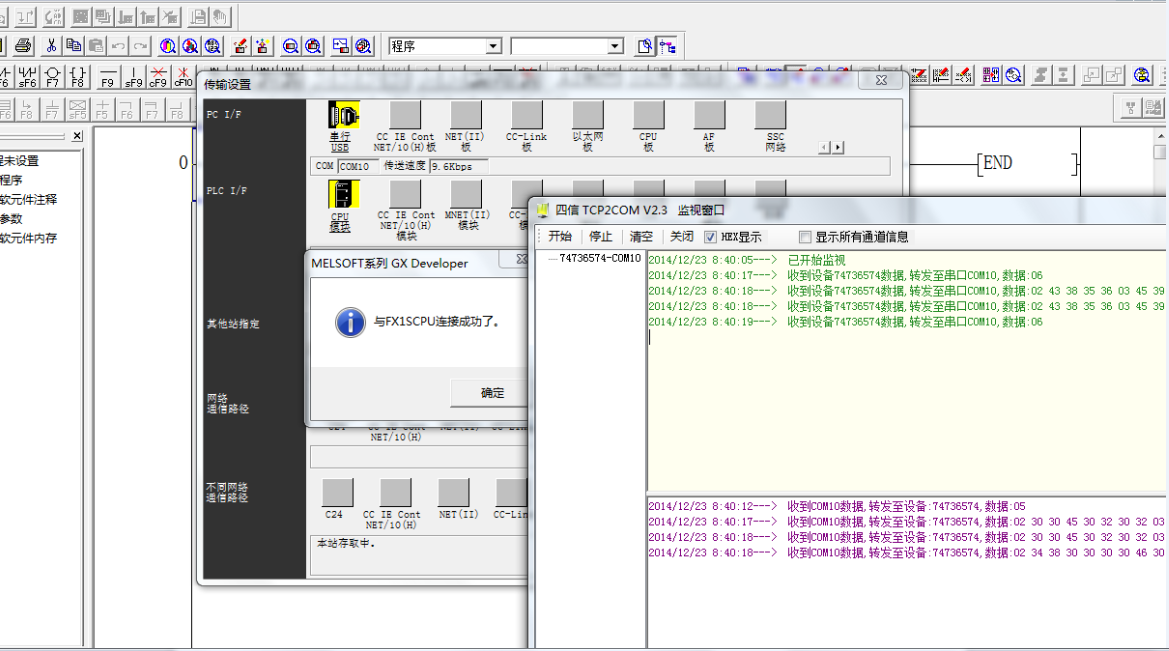Select 74736574-COM10 in monitor tree

tap(599, 258)
